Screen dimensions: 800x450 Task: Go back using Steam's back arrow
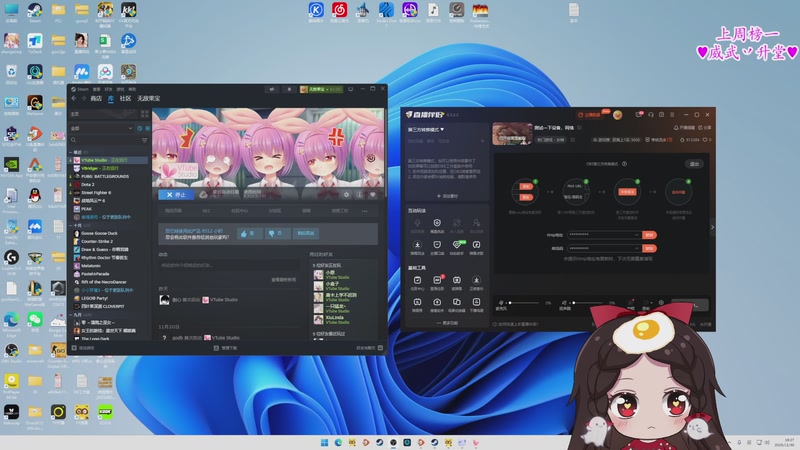point(74,98)
